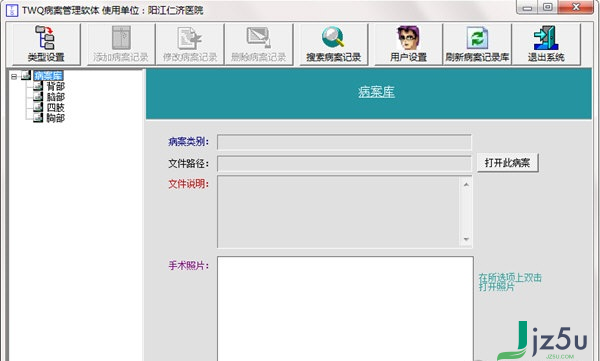Maximize the TWQ病案管理软体 window
600x361 pixels.
[548, 7]
